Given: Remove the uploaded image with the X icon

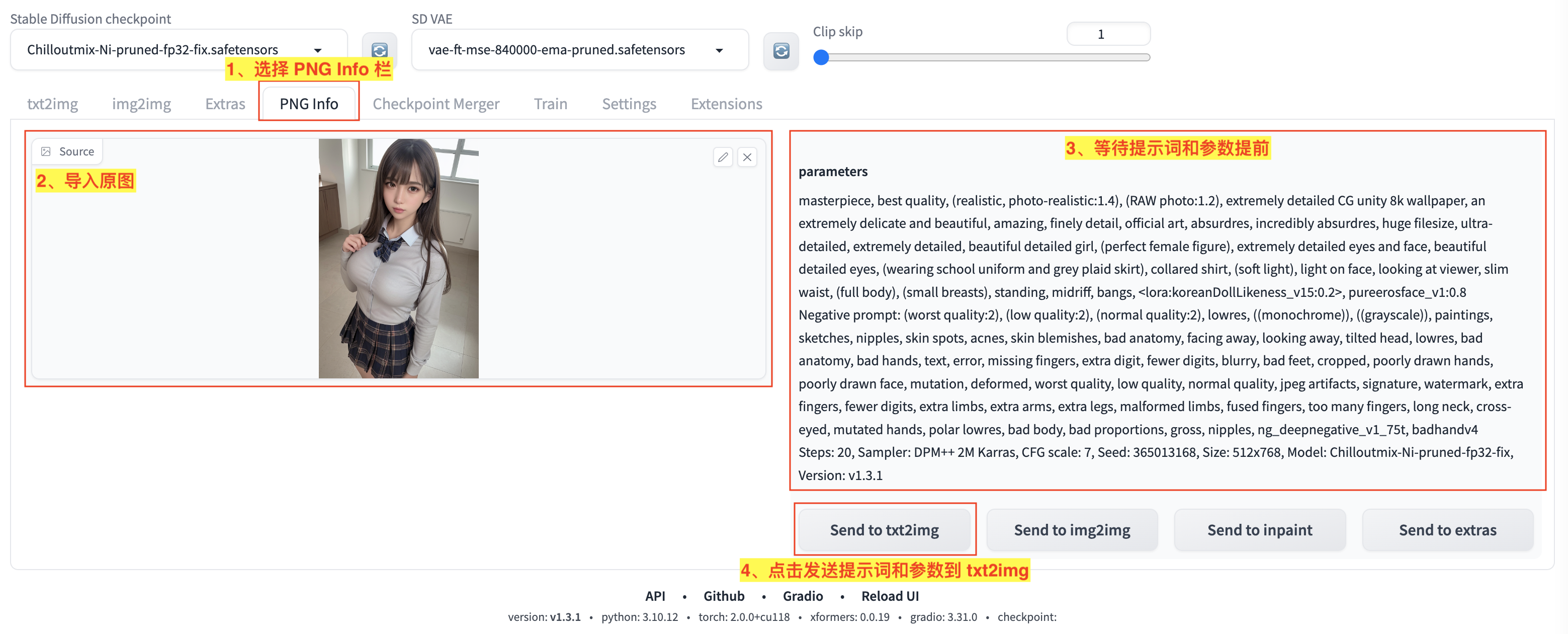Looking at the screenshot, I should point(747,156).
